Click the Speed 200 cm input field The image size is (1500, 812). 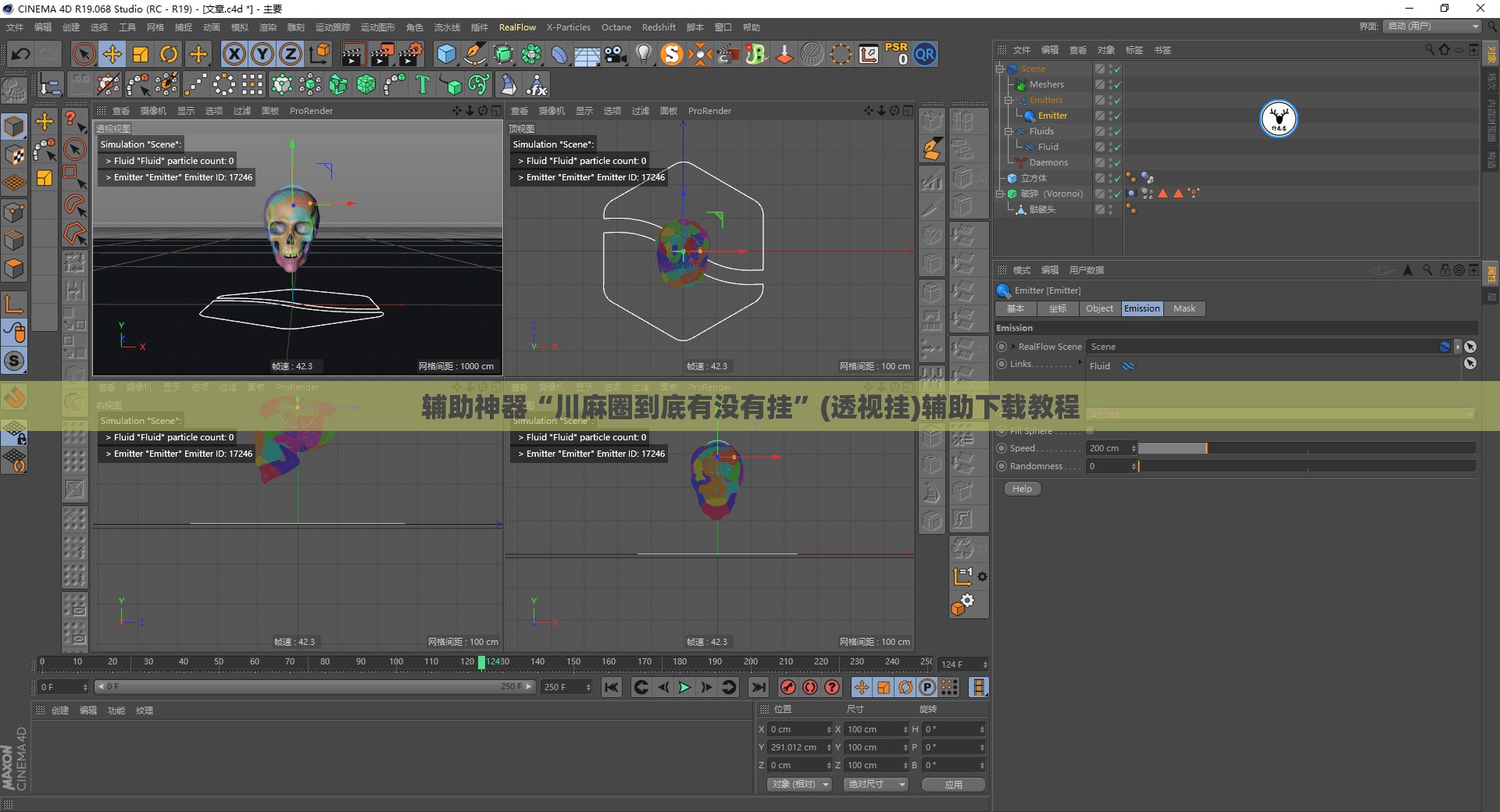[x=1110, y=448]
